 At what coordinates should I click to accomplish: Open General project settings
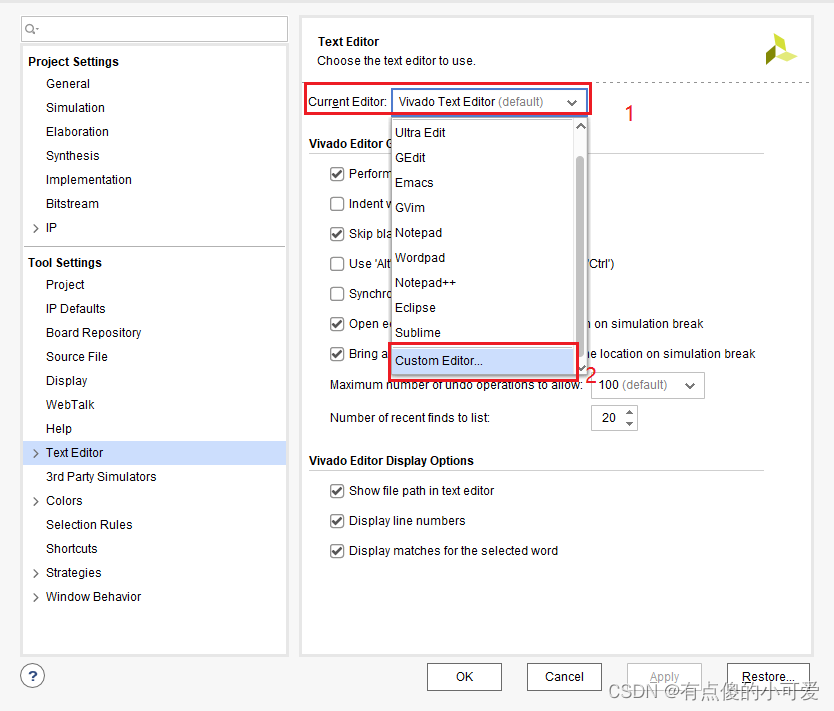pyautogui.click(x=68, y=84)
